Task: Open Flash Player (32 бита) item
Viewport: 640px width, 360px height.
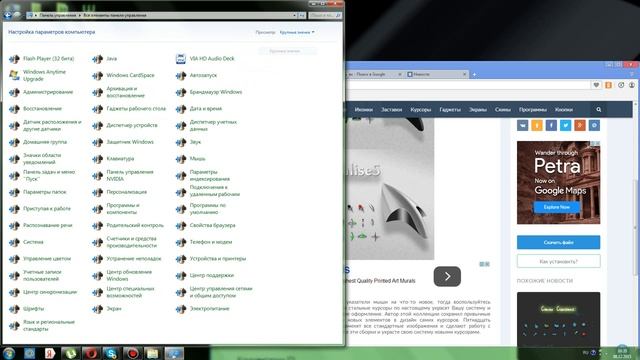Action: click(x=42, y=59)
